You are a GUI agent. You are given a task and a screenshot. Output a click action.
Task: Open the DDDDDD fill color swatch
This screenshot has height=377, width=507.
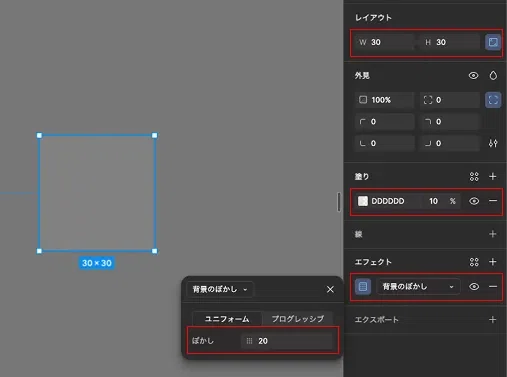pyautogui.click(x=363, y=201)
